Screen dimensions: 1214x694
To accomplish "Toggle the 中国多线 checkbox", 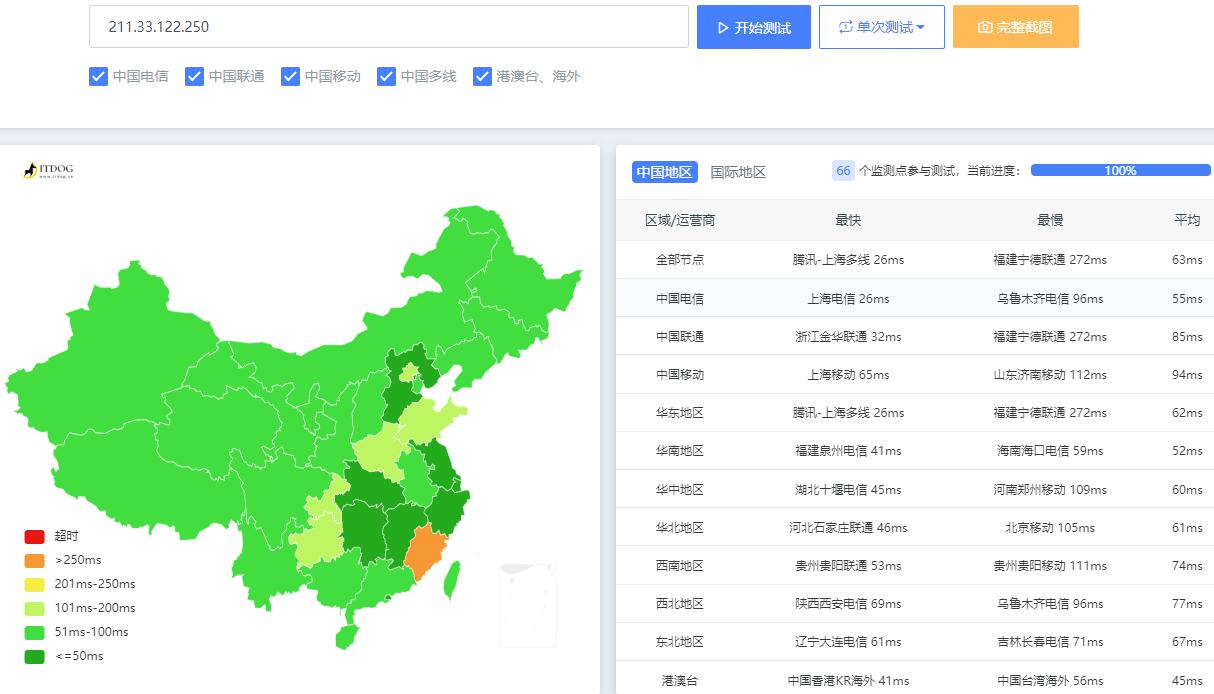I will pos(386,76).
